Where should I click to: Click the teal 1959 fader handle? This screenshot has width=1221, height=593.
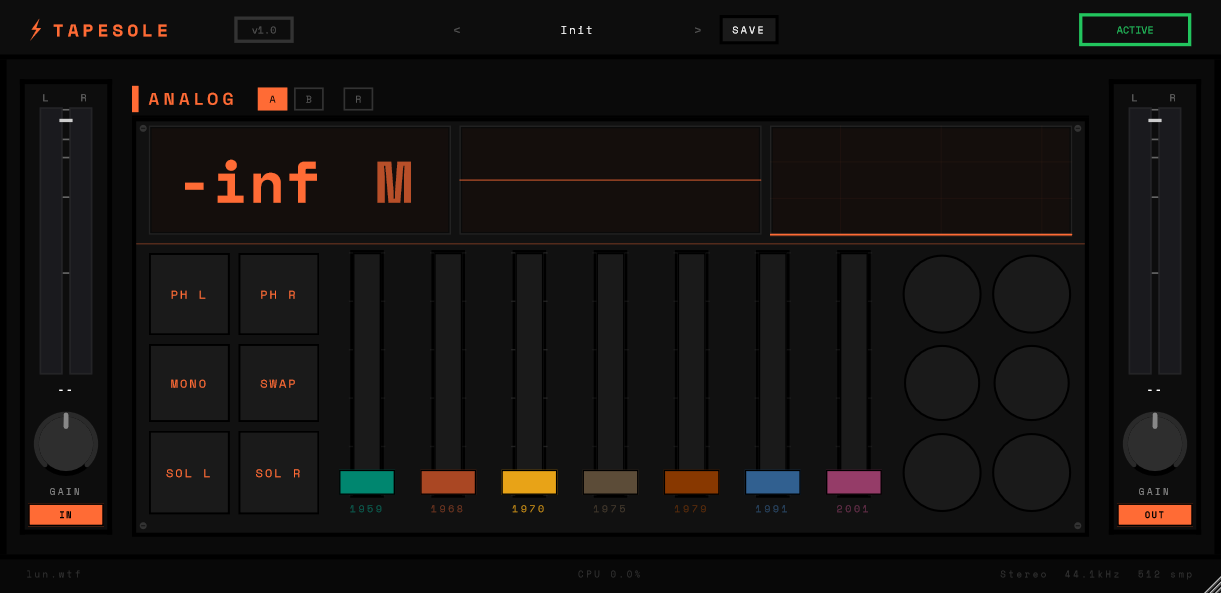click(367, 482)
